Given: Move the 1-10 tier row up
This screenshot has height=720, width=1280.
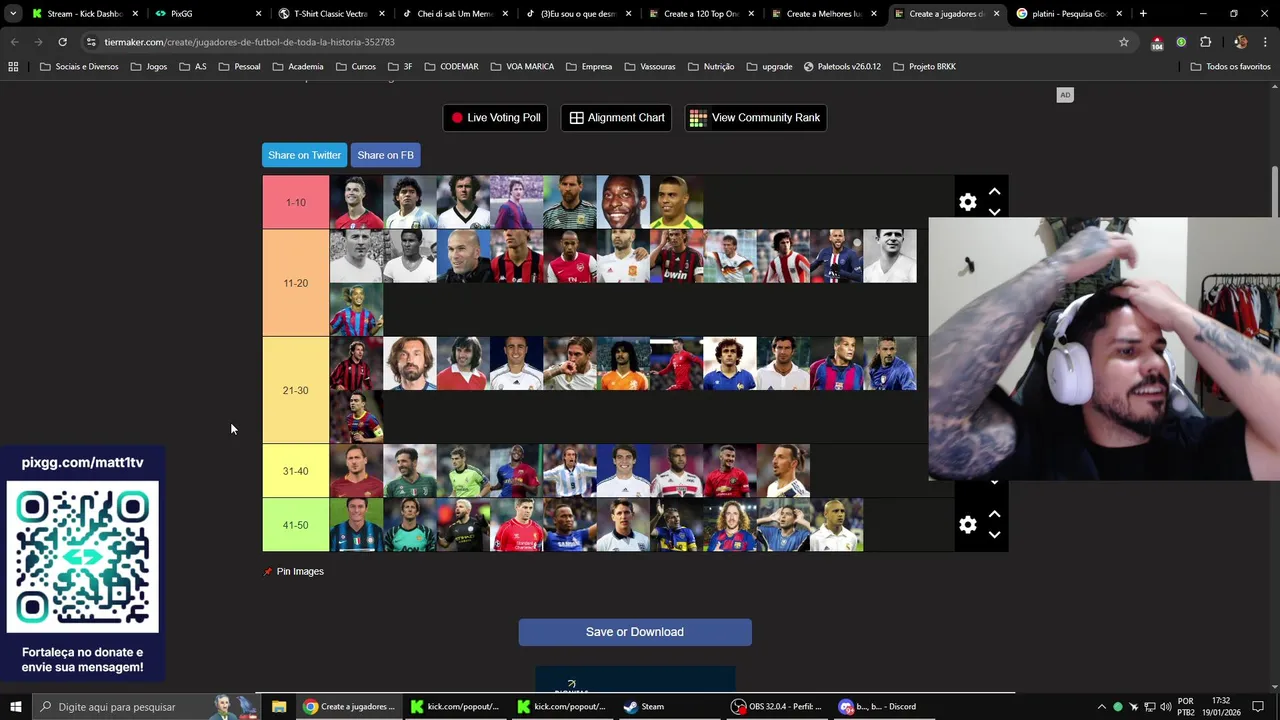Looking at the screenshot, I should point(994,191).
